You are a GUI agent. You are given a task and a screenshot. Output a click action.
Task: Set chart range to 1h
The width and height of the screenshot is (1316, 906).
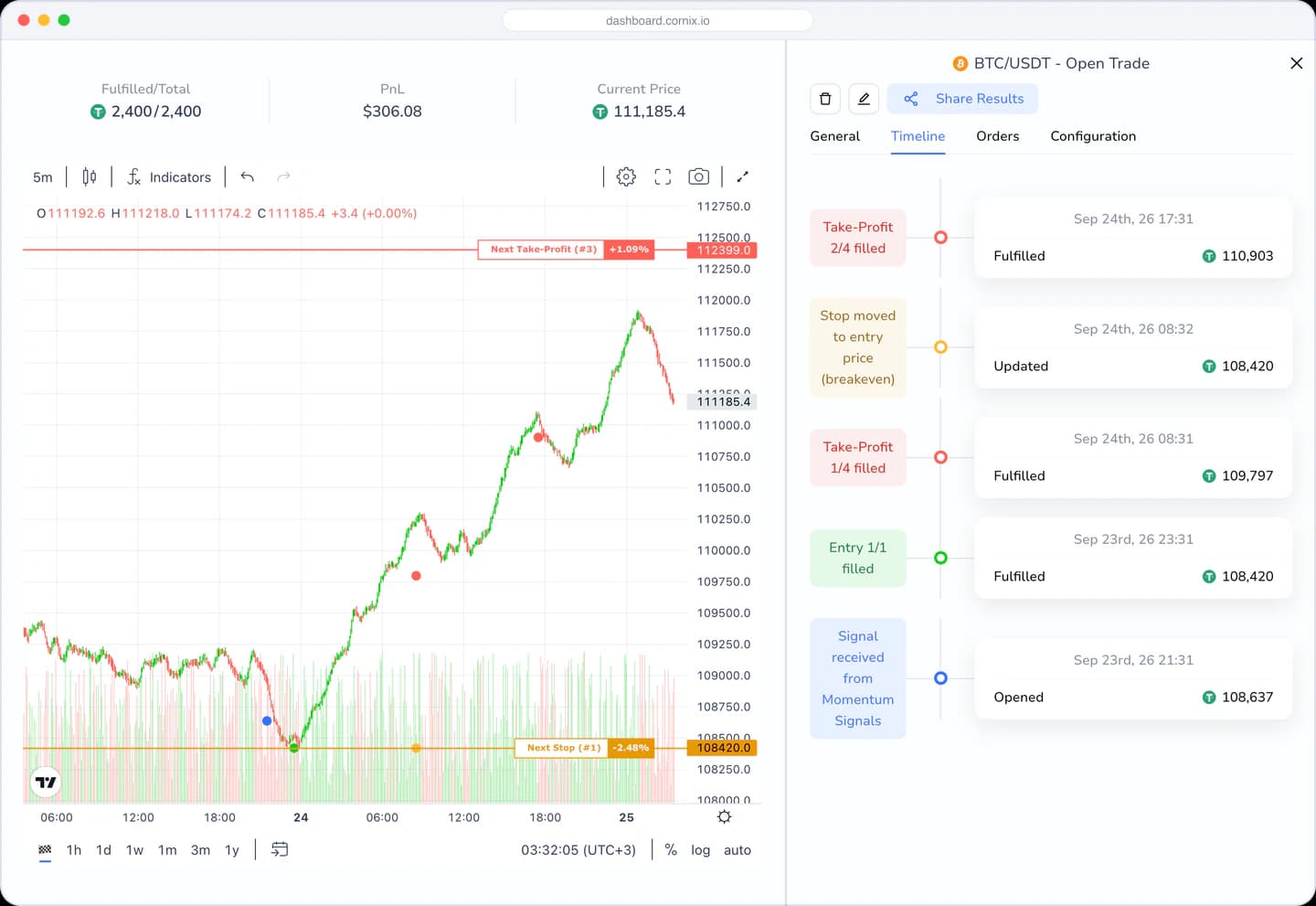[x=74, y=850]
